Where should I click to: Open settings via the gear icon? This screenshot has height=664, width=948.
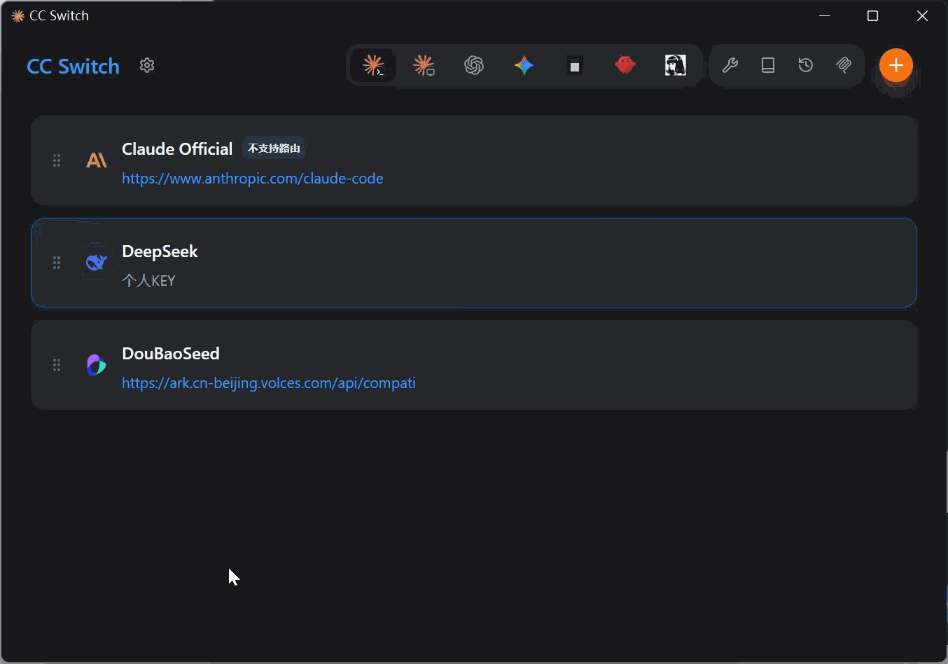point(147,65)
